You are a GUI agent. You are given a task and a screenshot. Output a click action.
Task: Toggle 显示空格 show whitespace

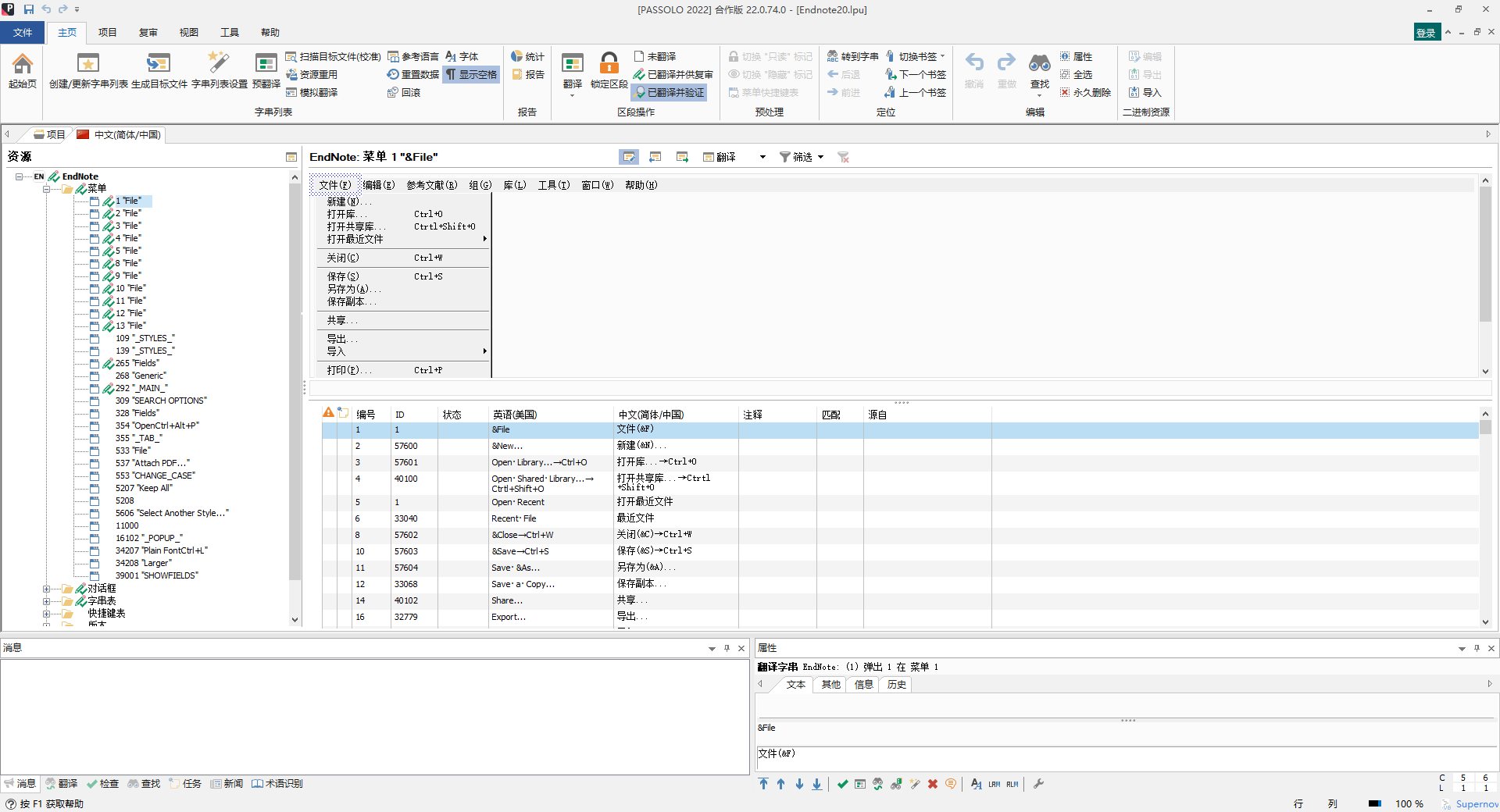click(x=471, y=74)
